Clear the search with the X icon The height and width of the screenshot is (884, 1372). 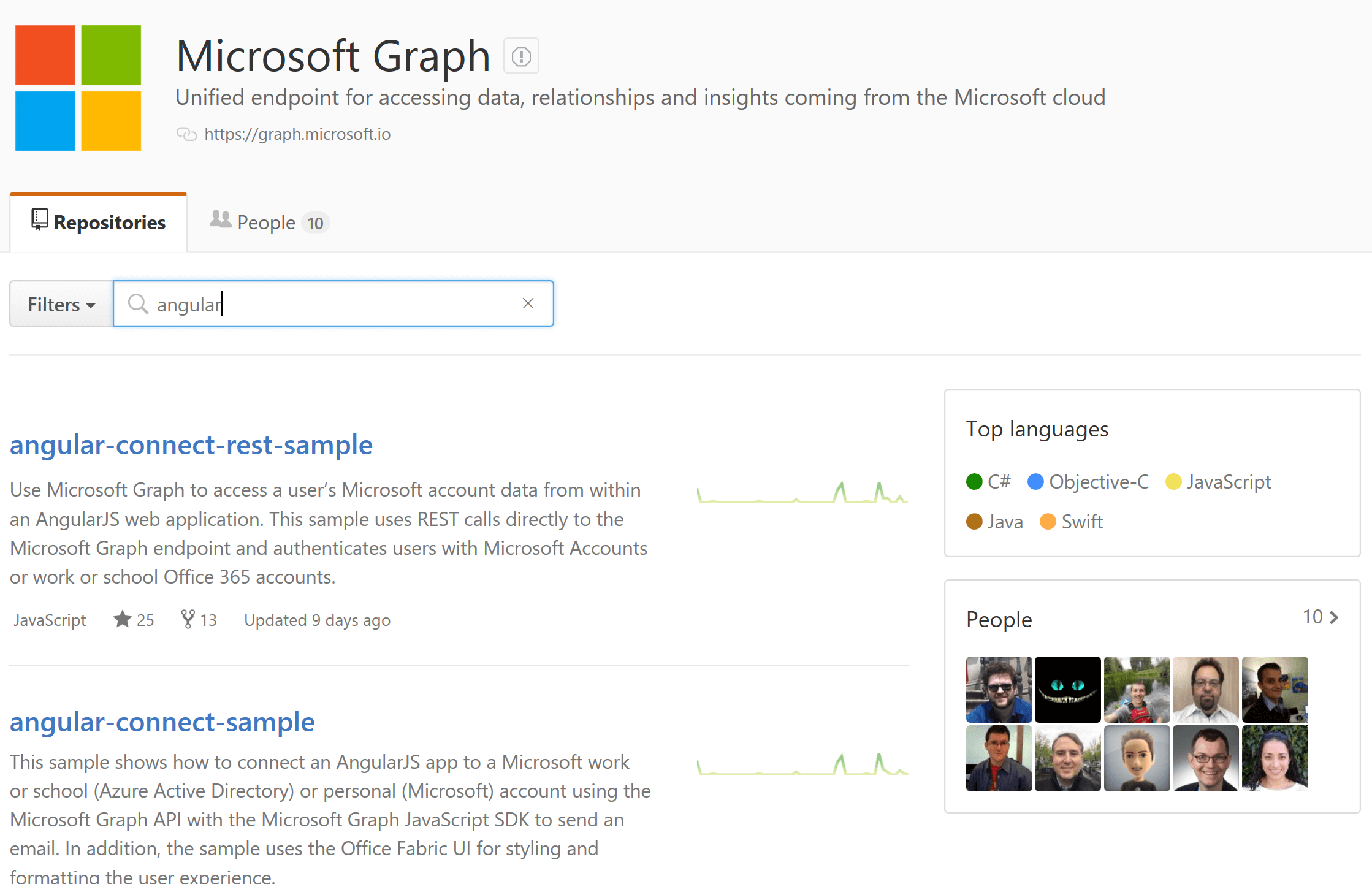[x=528, y=303]
